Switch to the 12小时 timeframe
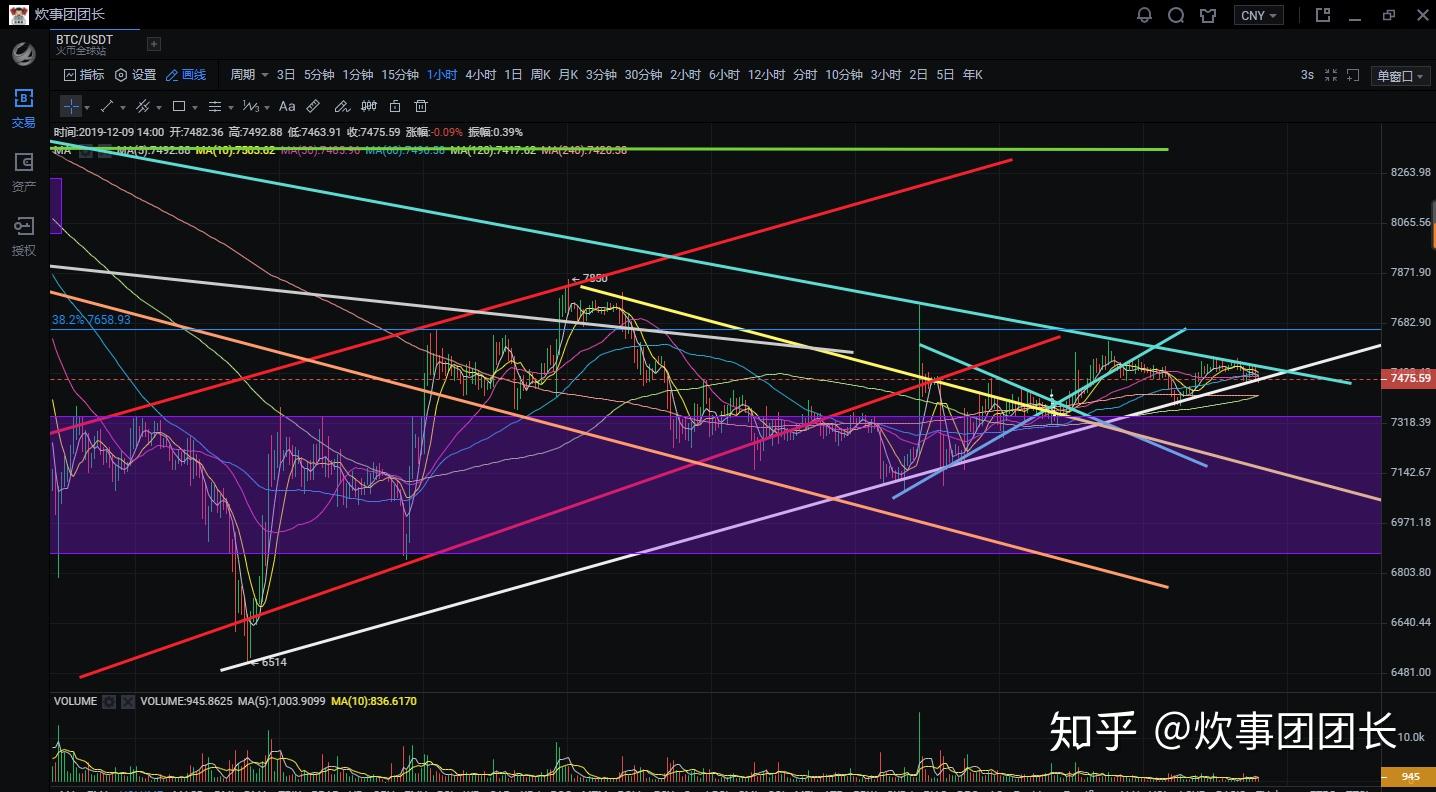Viewport: 1436px width, 792px height. pos(766,75)
